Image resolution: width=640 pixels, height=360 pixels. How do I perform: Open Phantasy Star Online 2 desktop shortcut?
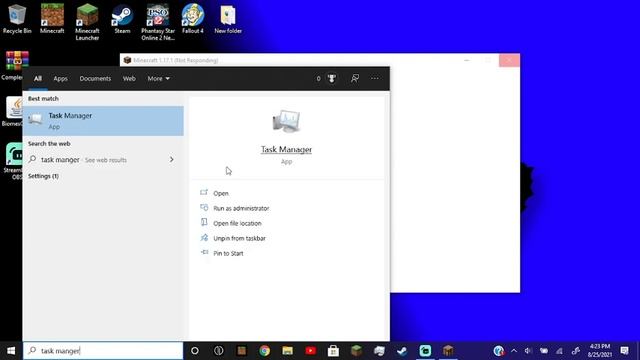(158, 22)
